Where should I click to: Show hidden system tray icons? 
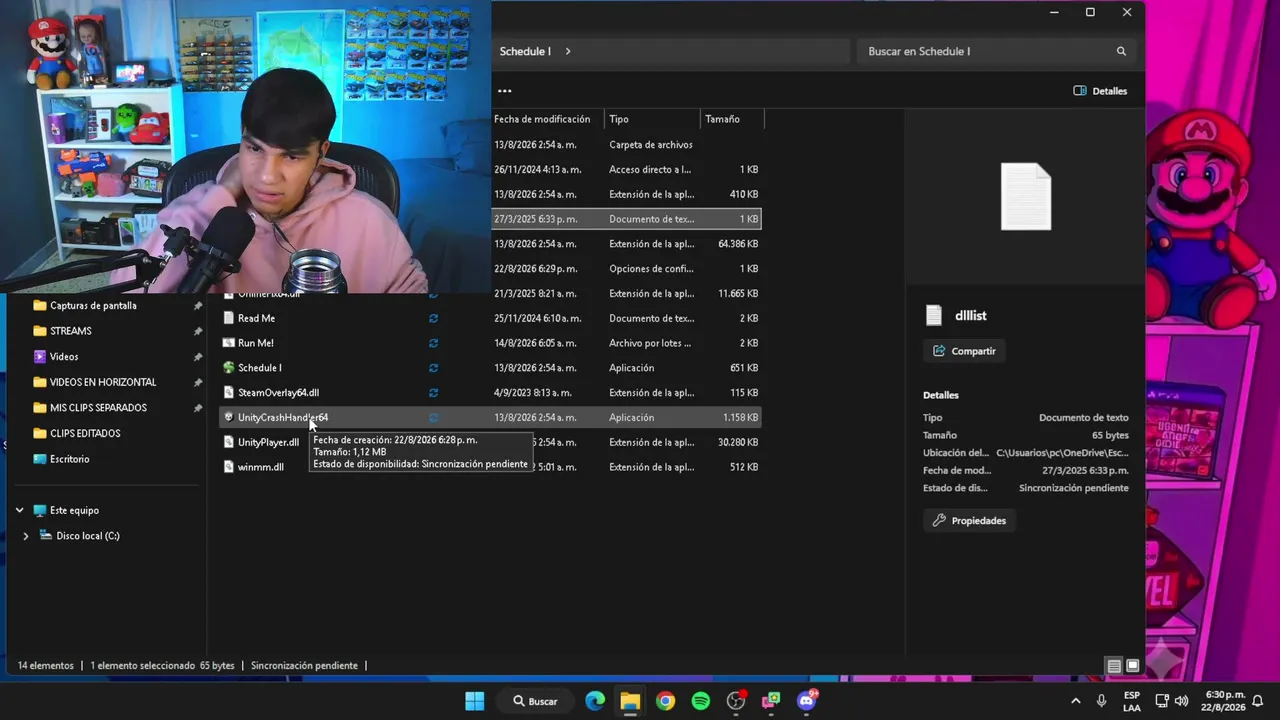[x=1076, y=701]
